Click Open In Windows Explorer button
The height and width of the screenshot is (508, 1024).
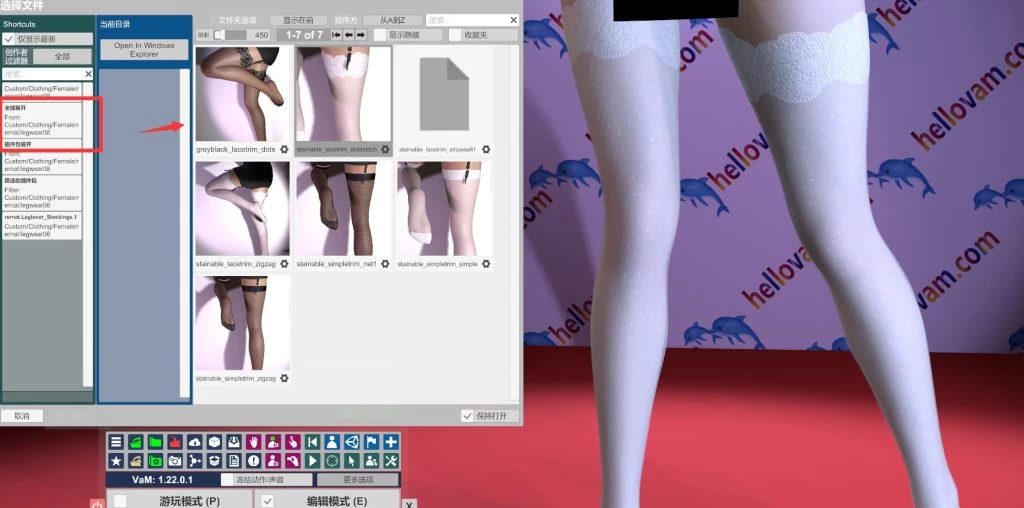click(144, 50)
